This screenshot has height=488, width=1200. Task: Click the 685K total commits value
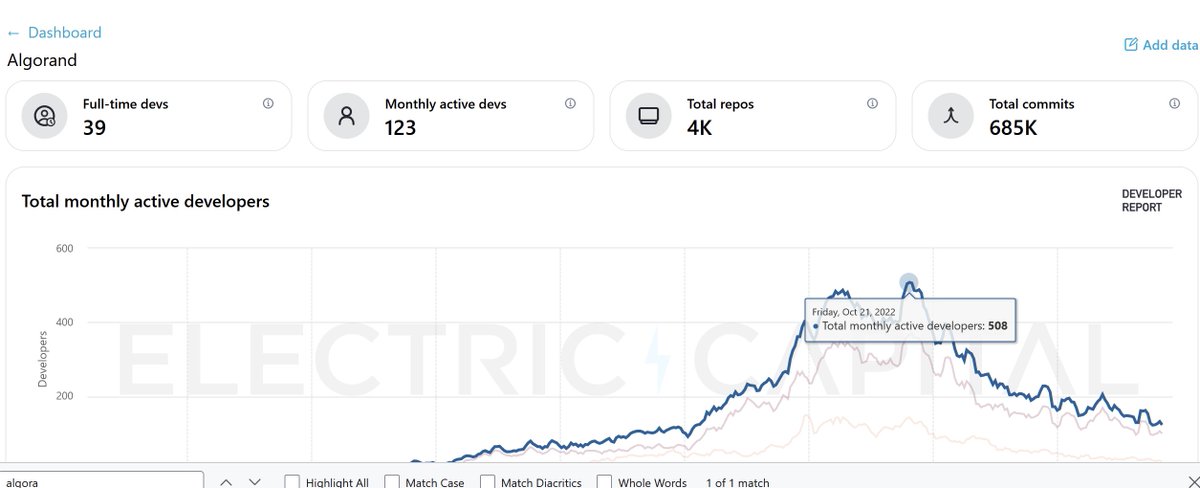pos(1014,127)
